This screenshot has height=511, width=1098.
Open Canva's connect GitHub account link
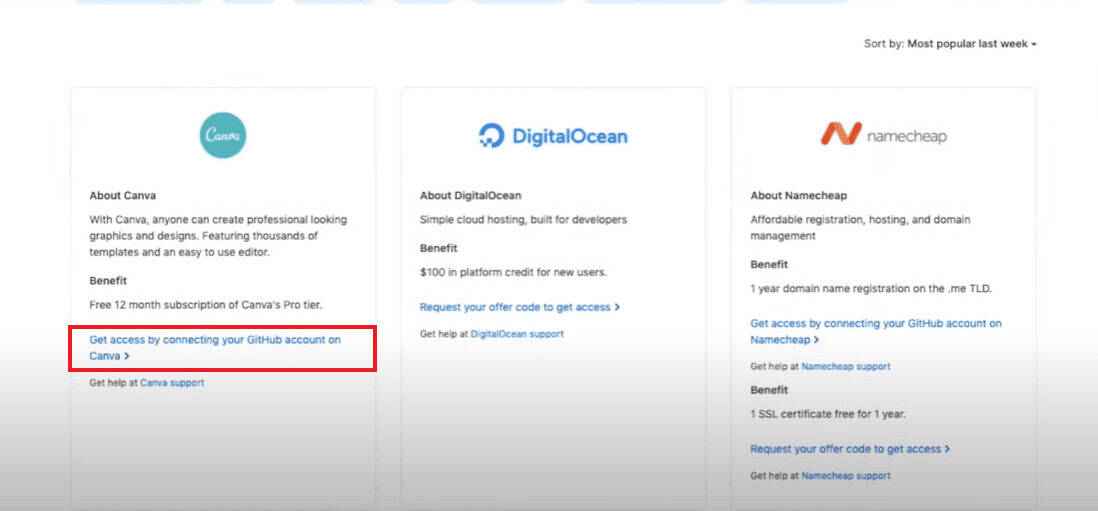[x=215, y=348]
